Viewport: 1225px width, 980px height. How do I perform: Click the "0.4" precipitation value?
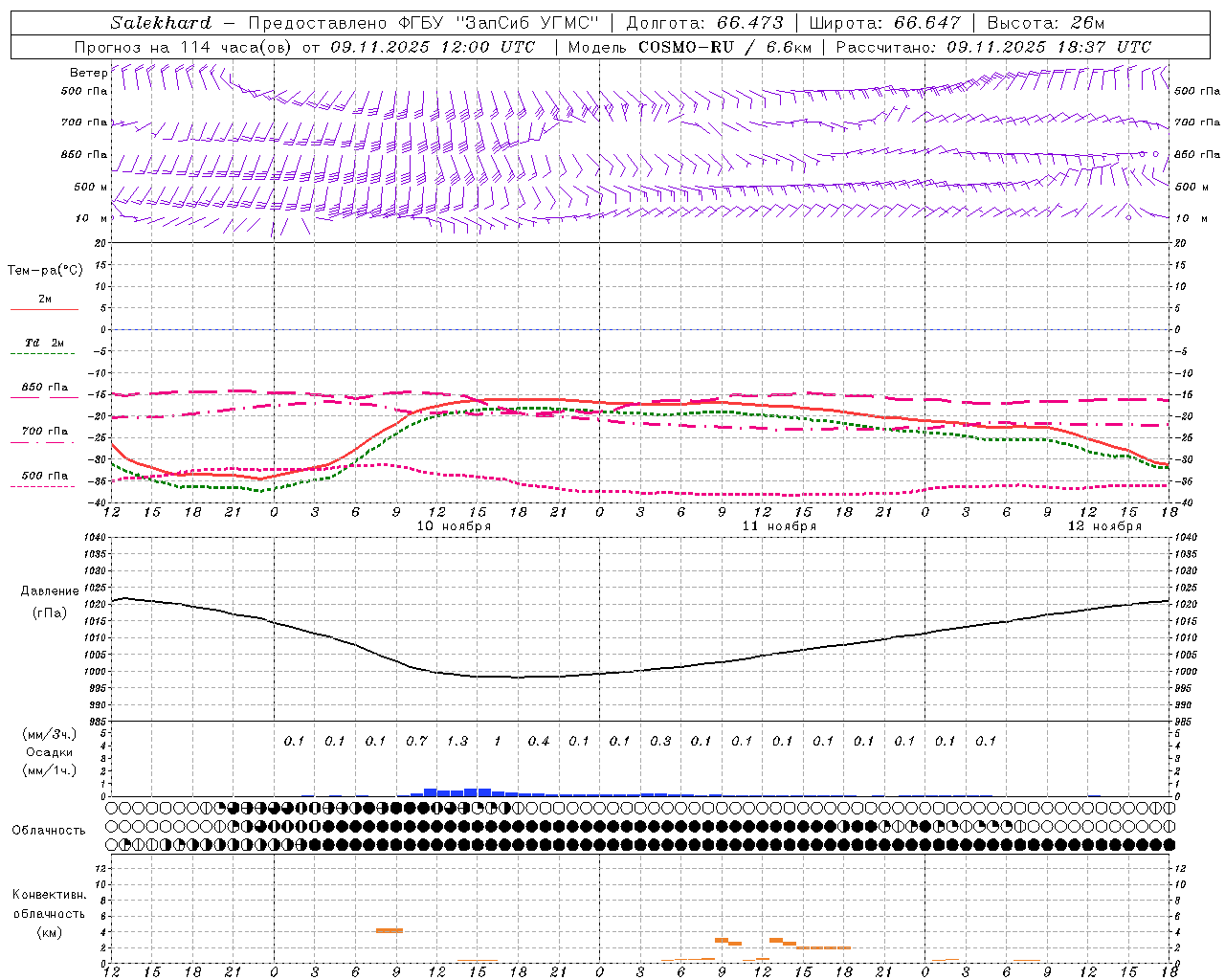[x=539, y=741]
